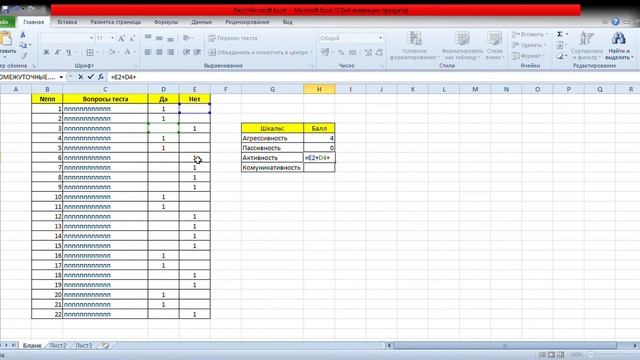Open Find and Select (Найти и выделить) binoculars

619,46
